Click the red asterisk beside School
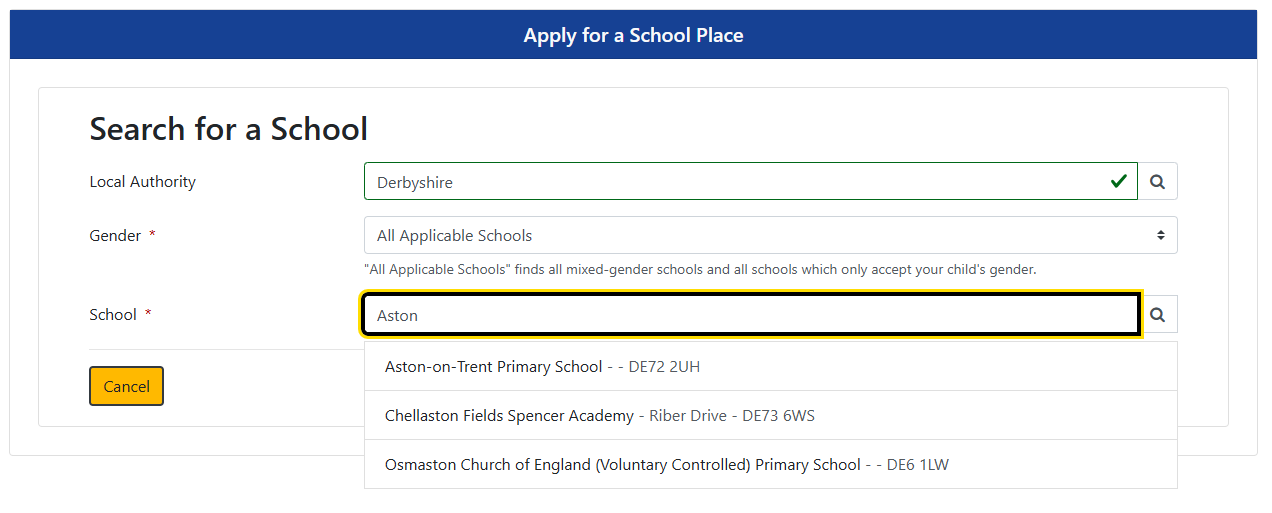Image resolution: width=1272 pixels, height=513 pixels. pos(148,315)
